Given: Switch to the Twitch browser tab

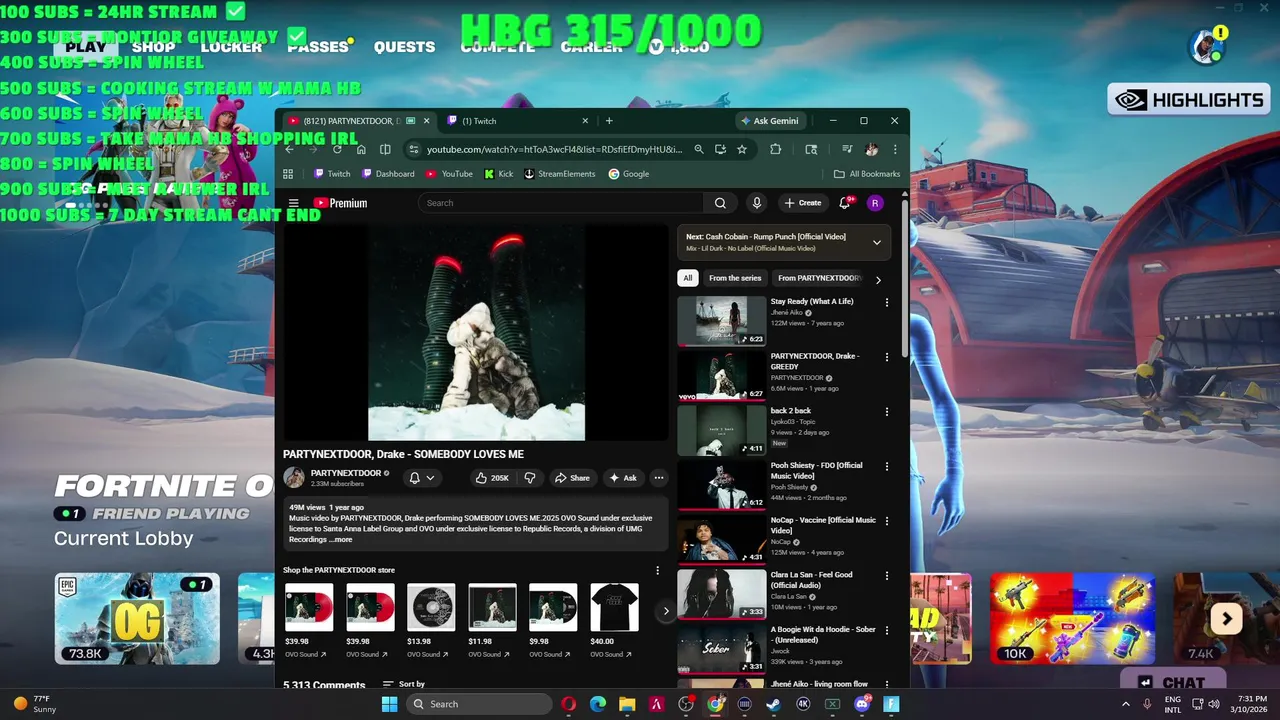Looking at the screenshot, I should [515, 121].
